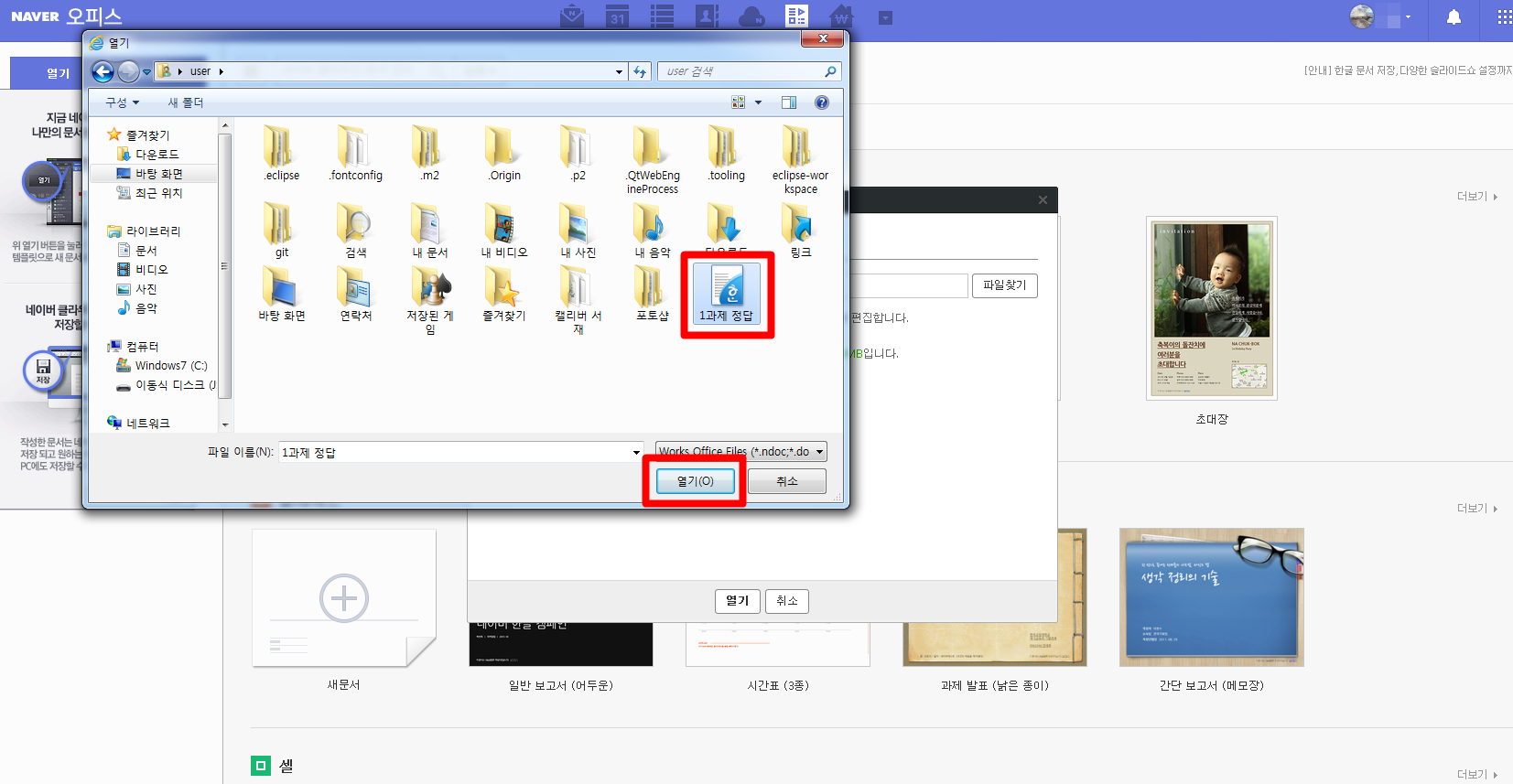This screenshot has width=1513, height=784.
Task: Open the highlighted Office icon in top bar
Action: pyautogui.click(x=796, y=16)
